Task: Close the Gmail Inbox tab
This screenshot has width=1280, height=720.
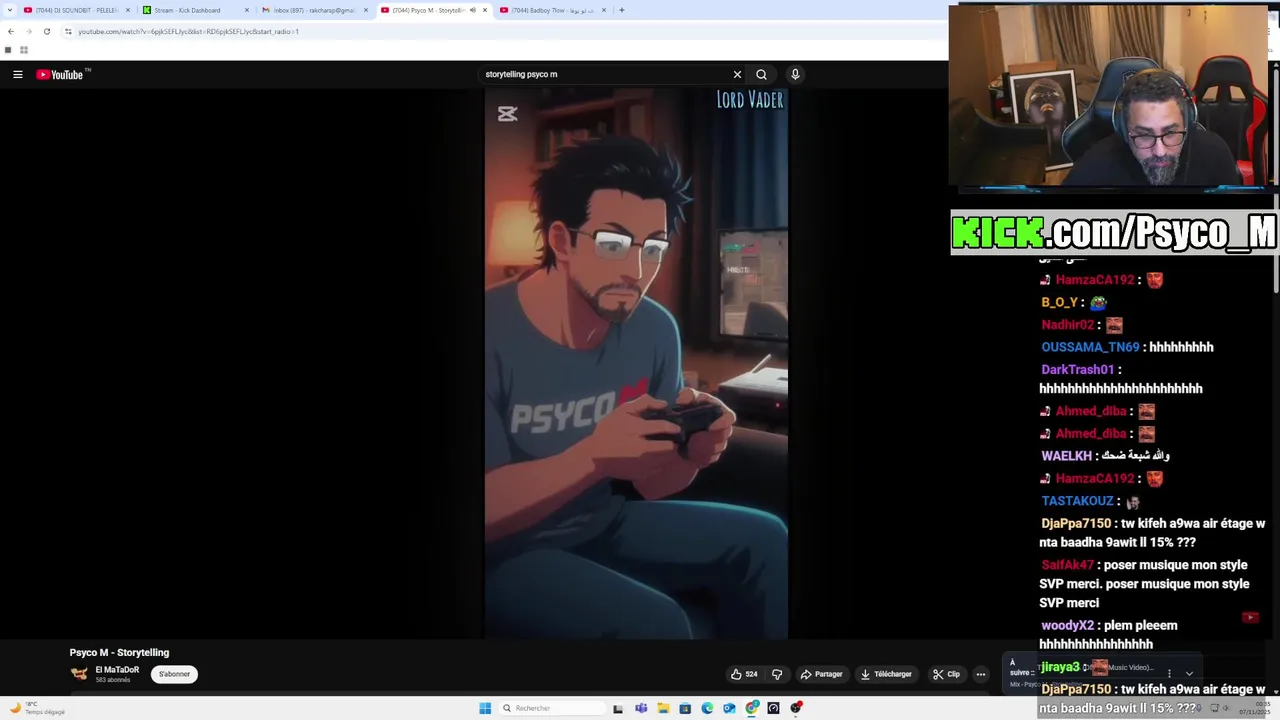Action: [366, 10]
